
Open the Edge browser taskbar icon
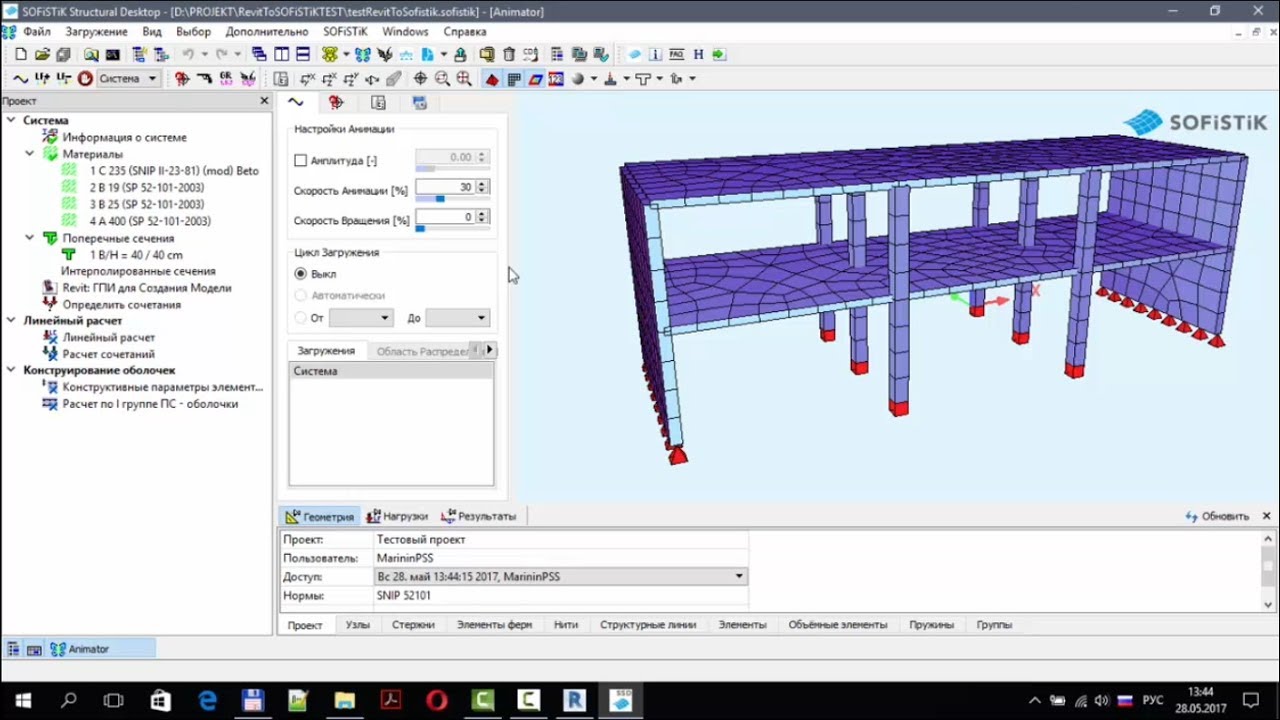pyautogui.click(x=207, y=701)
